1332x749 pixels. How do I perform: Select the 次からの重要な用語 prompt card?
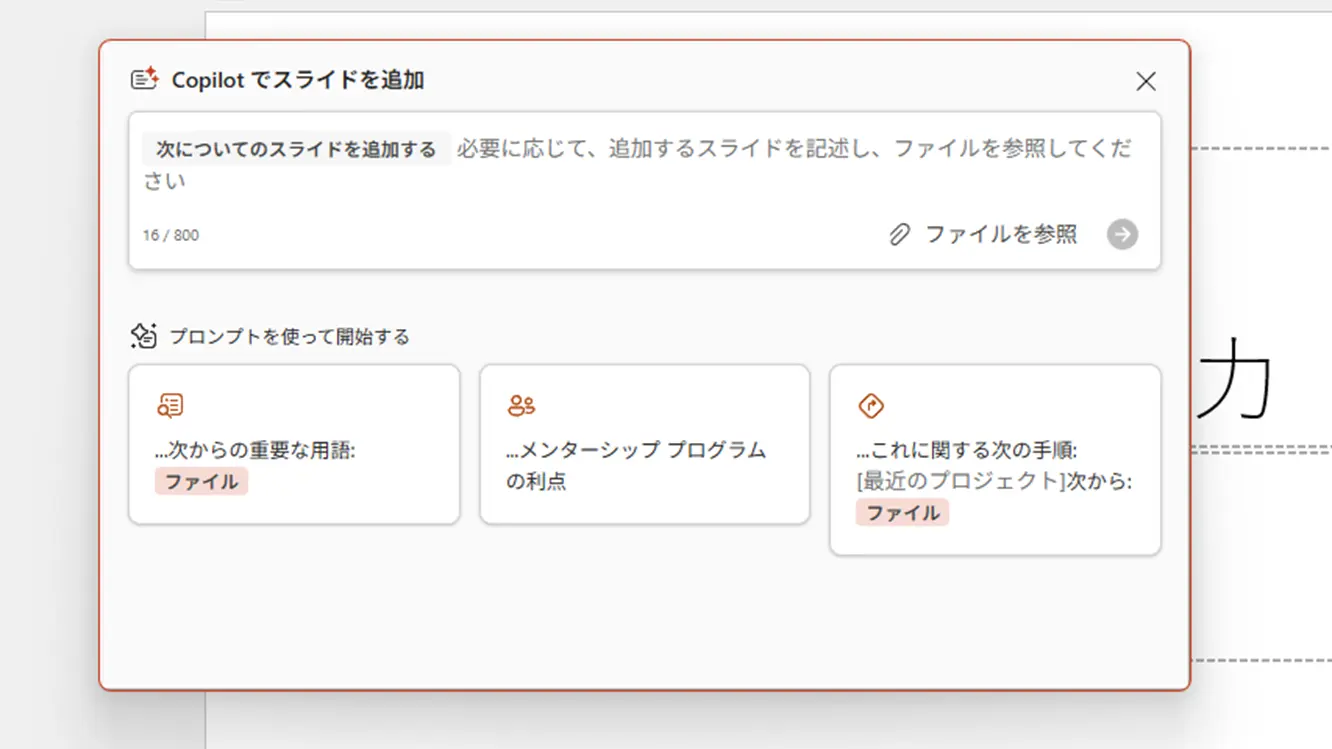tap(294, 444)
